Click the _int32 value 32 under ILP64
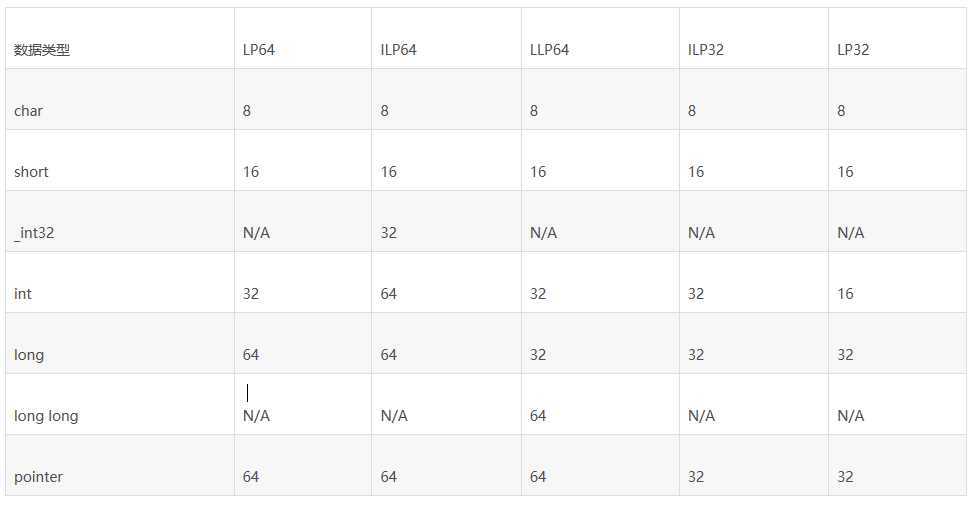The image size is (975, 505). 389,233
